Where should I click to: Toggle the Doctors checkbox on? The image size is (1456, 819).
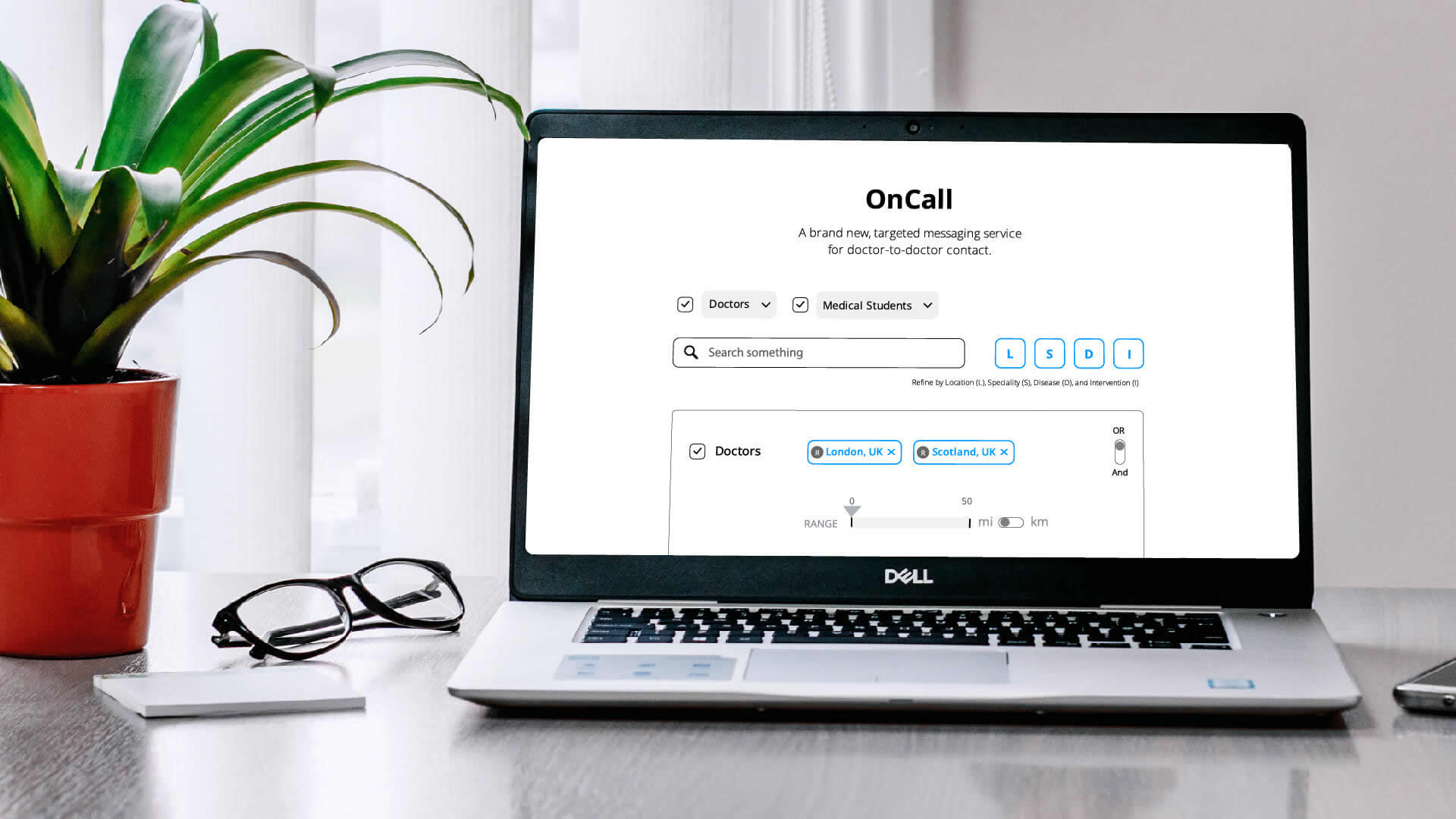tap(684, 304)
